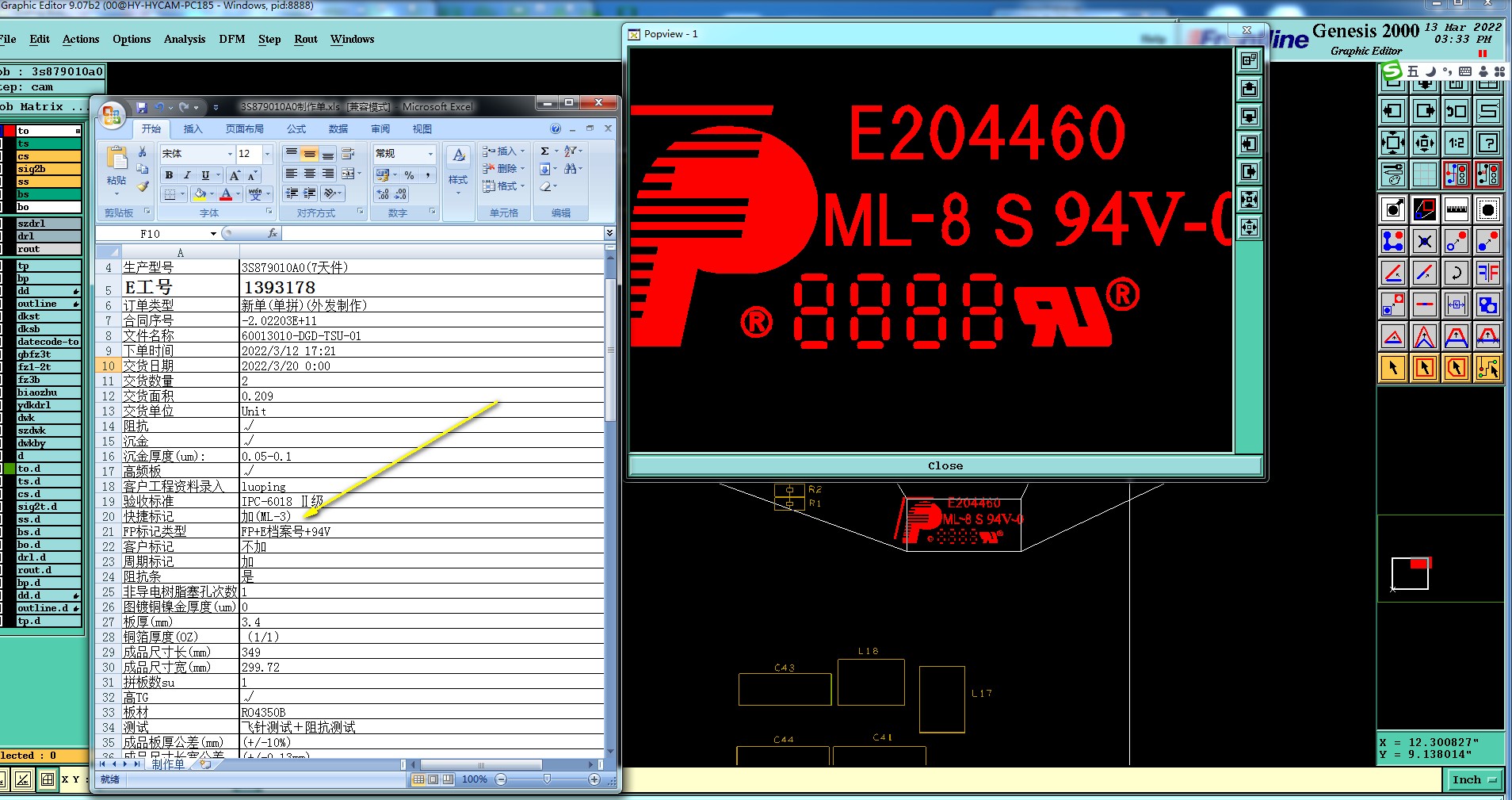
Task: Select the polygon-area arrow selection tool
Action: [1456, 368]
